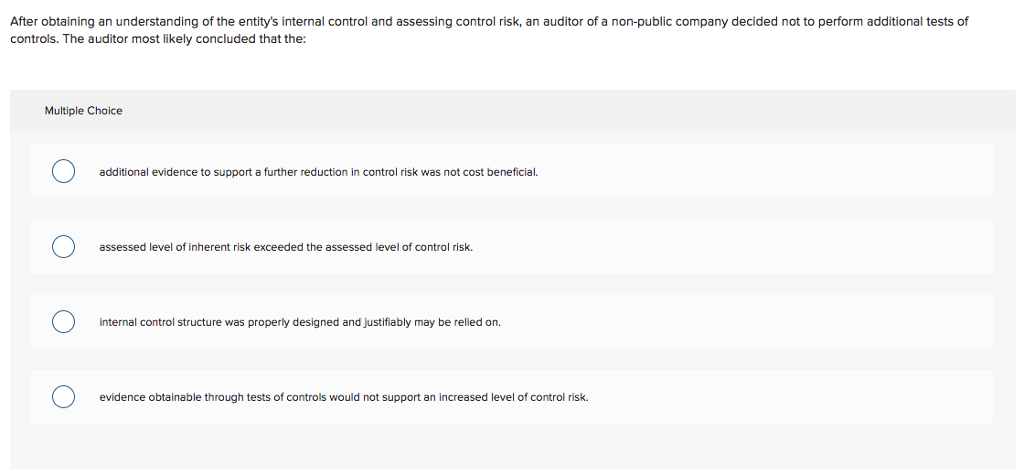Select the "not cost beneficial" radio button
Image resolution: width=1024 pixels, height=475 pixels.
click(x=63, y=172)
